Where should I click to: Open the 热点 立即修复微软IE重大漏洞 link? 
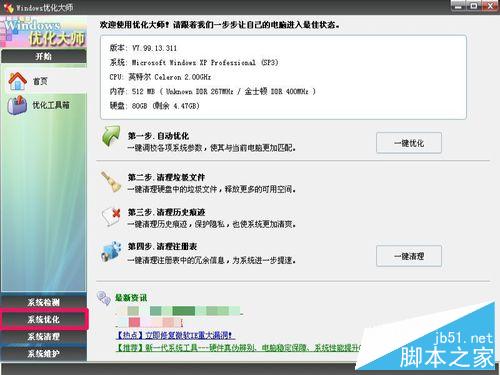175,335
